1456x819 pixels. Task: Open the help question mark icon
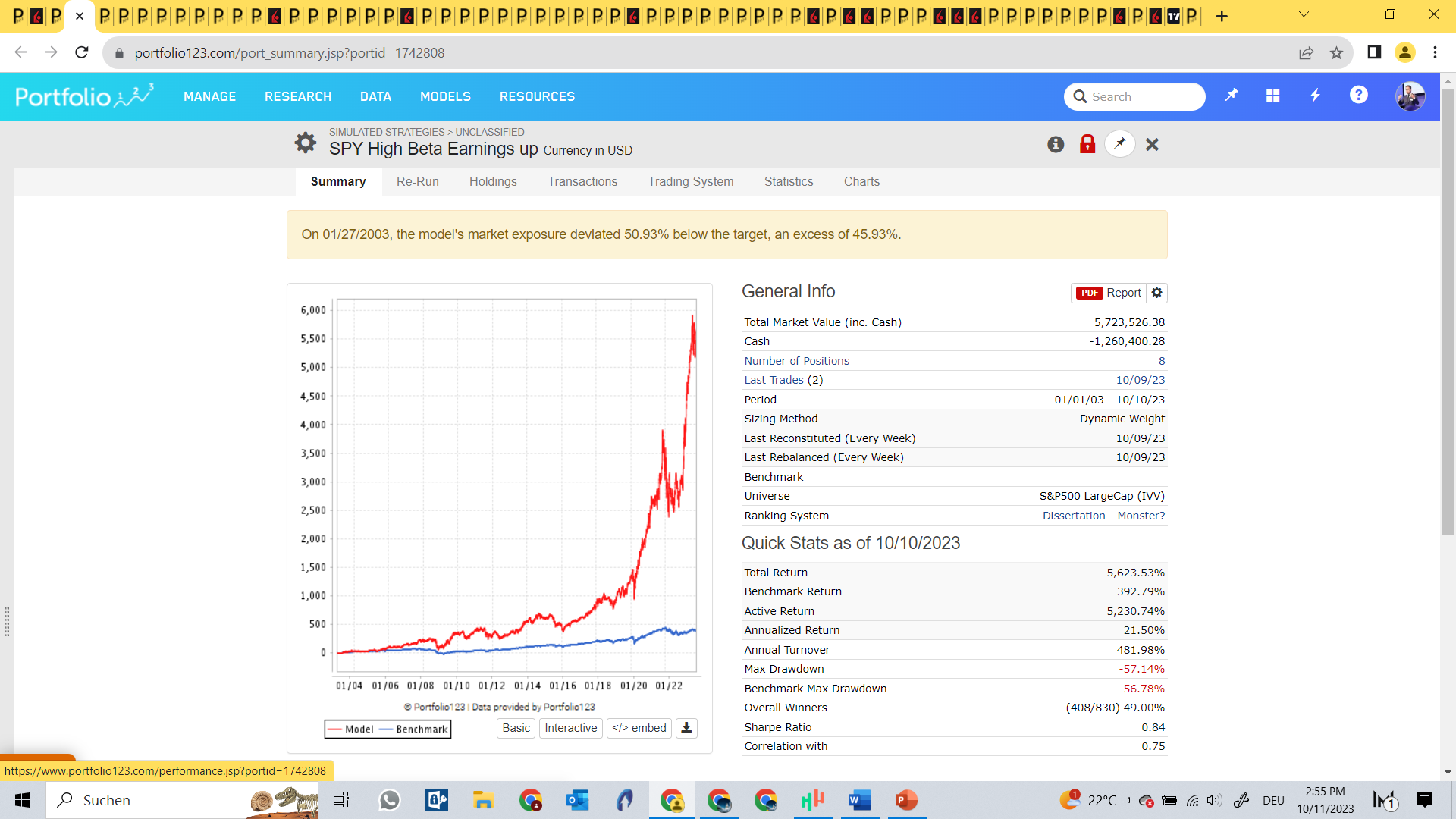pos(1358,96)
